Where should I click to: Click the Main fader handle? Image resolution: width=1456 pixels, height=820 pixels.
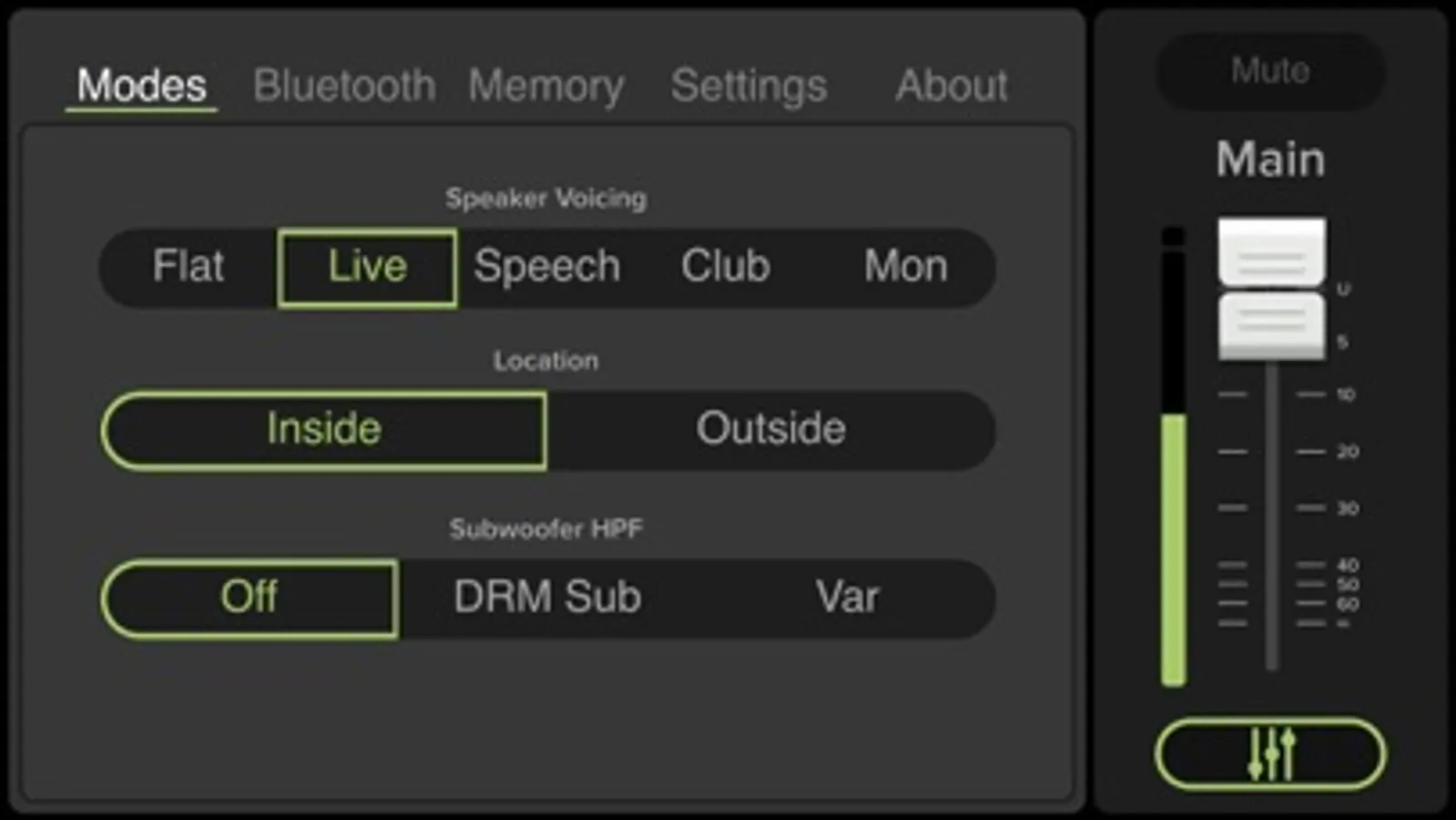point(1271,288)
